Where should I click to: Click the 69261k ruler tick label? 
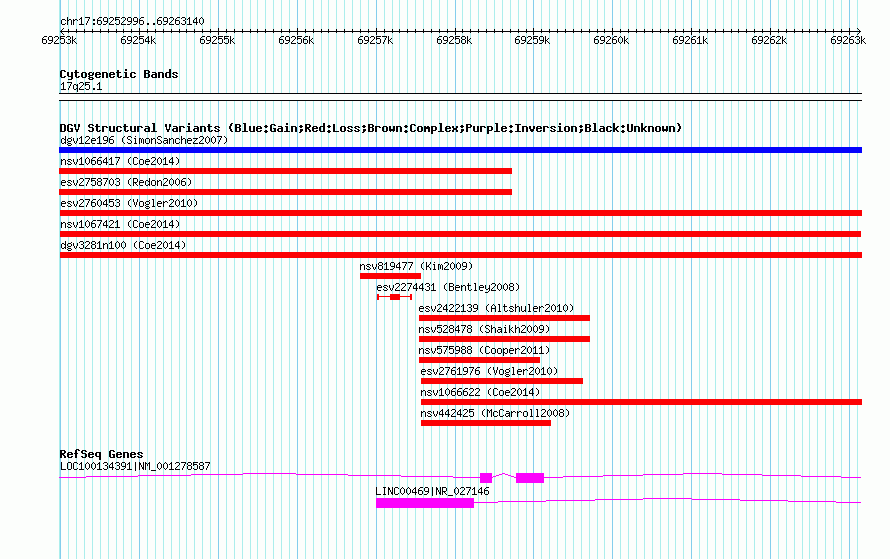coord(690,40)
